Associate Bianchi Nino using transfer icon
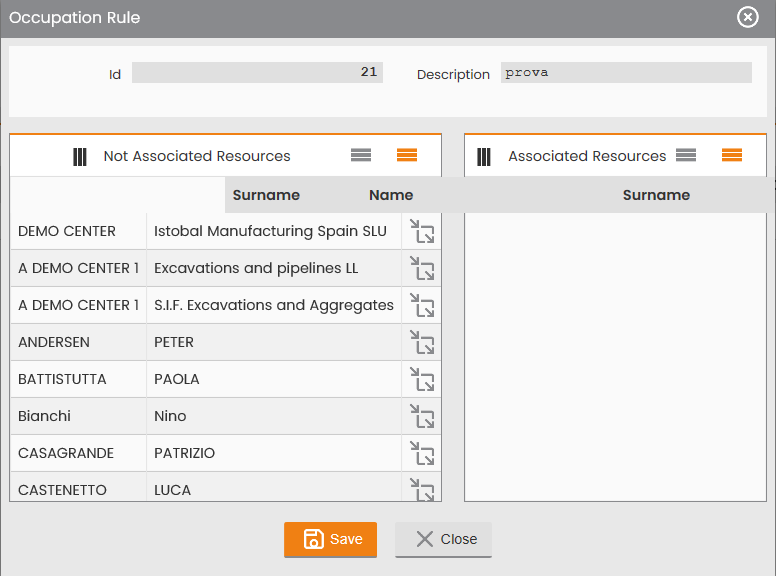The height and width of the screenshot is (576, 776). [x=422, y=416]
